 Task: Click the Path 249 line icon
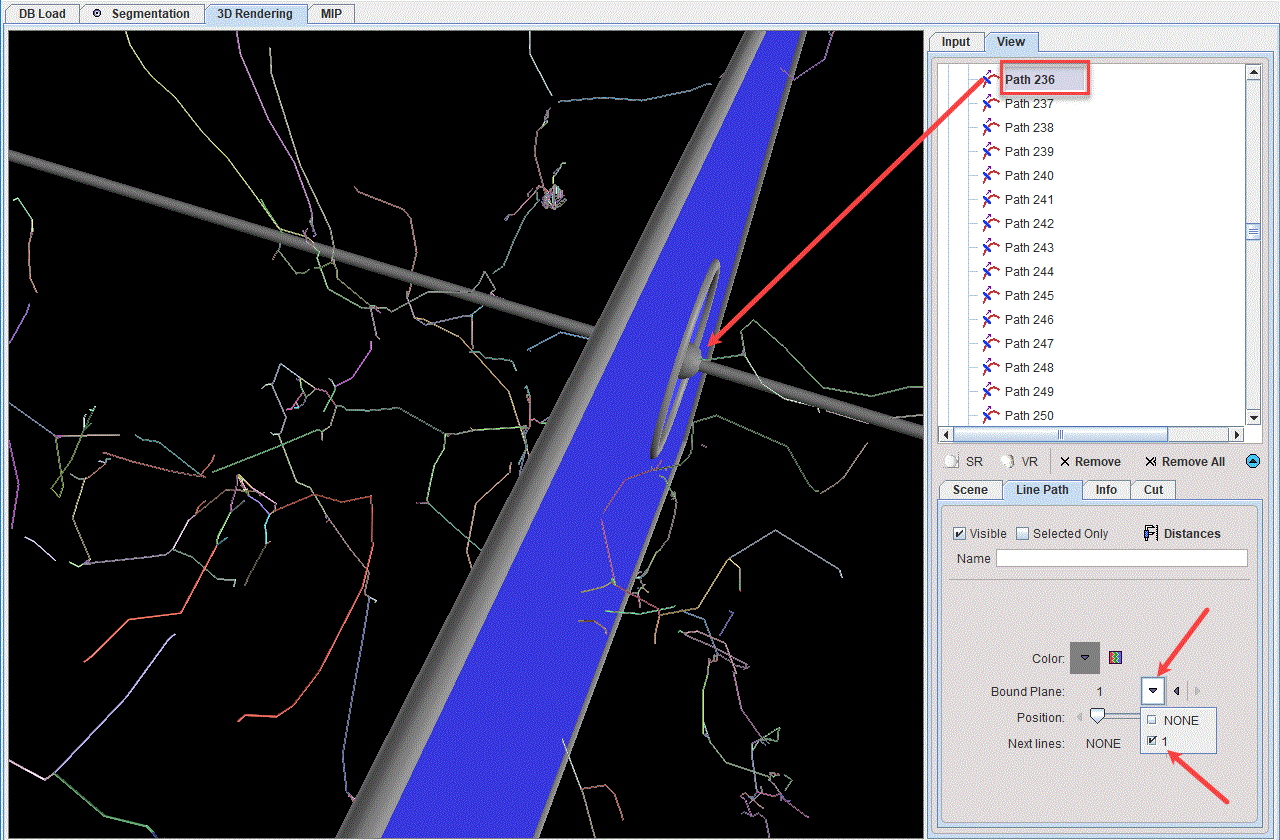coord(991,391)
